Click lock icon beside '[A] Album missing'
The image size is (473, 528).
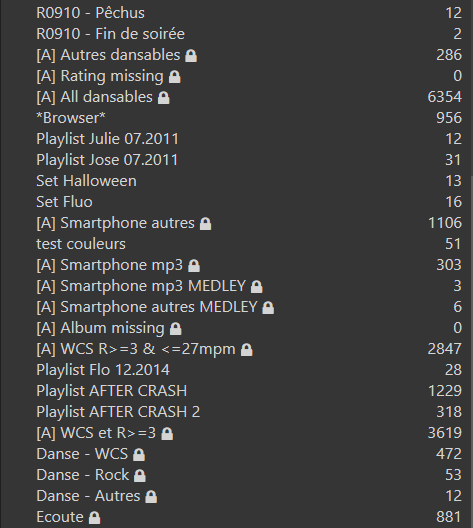(175, 329)
